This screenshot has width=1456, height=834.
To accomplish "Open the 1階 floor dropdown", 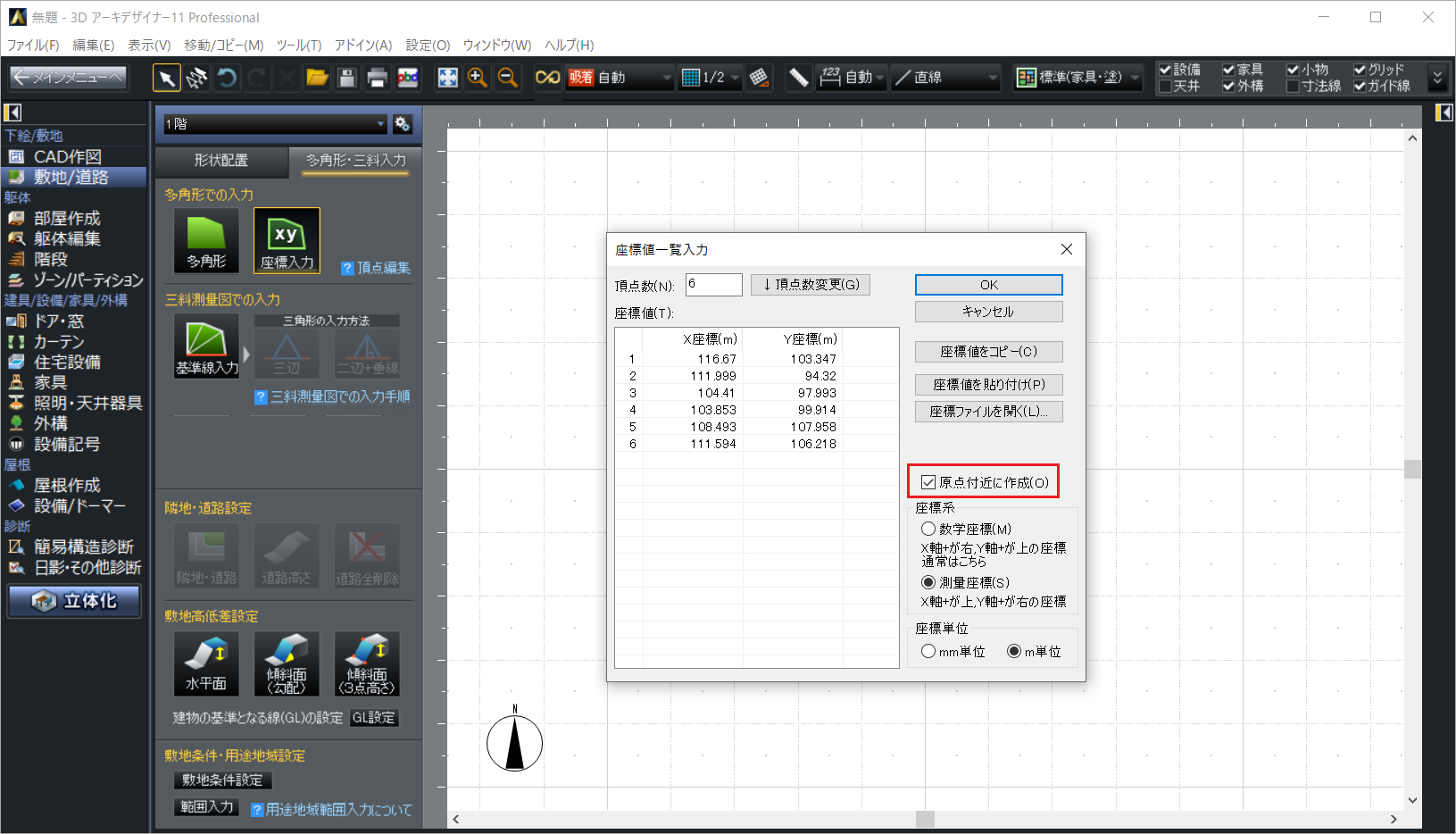I will click(x=274, y=124).
